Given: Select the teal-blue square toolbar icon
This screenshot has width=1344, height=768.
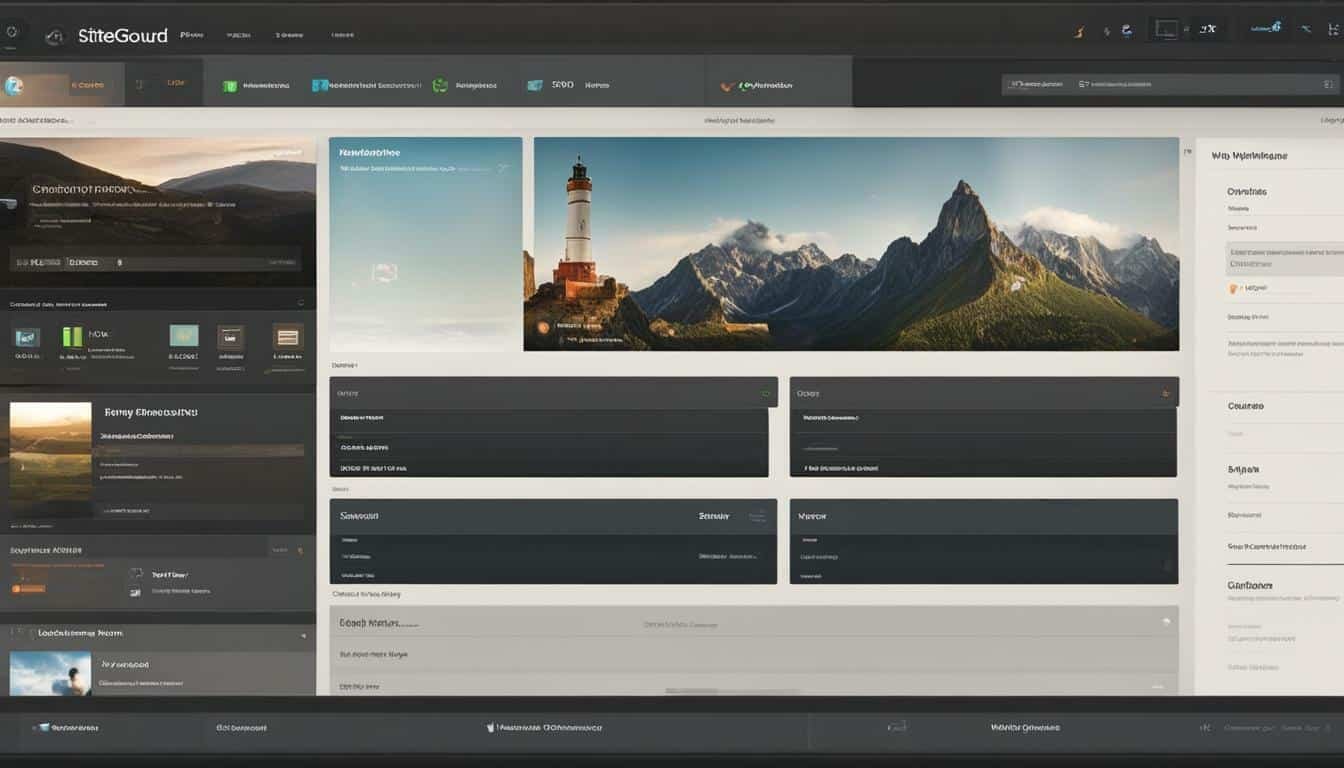Looking at the screenshot, I should tap(320, 86).
